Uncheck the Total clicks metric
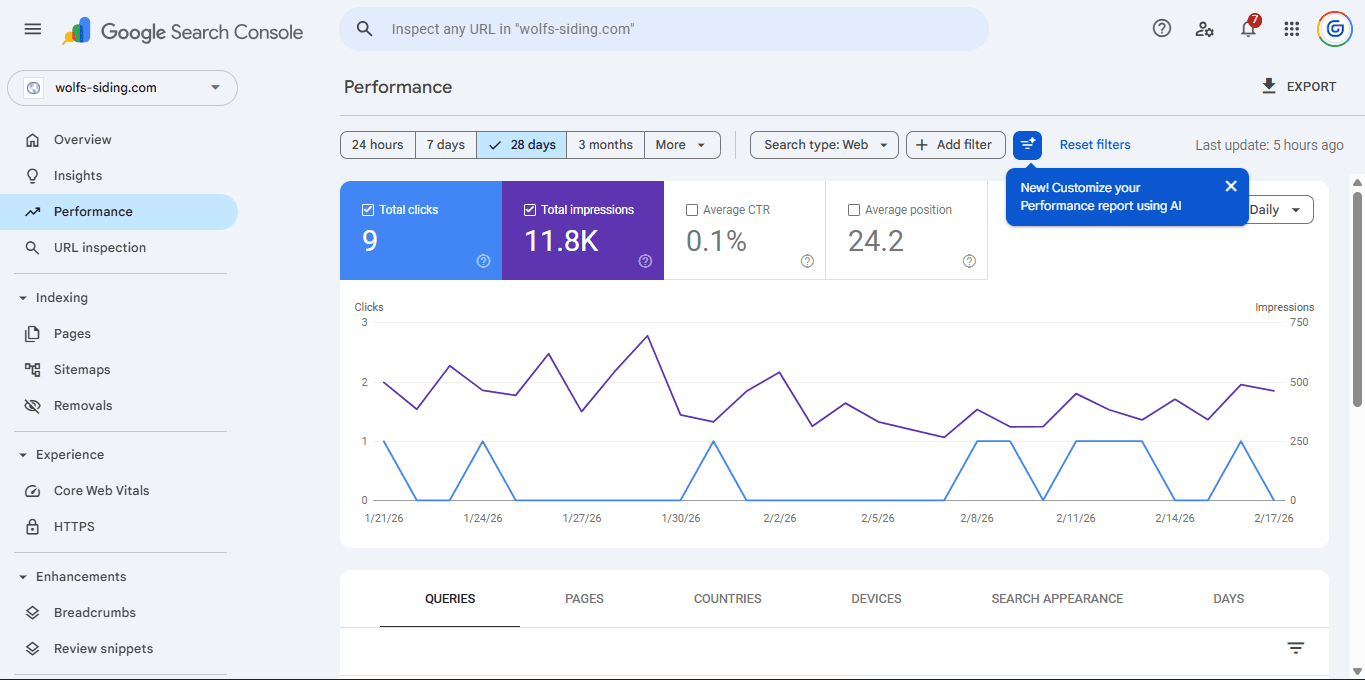Image resolution: width=1365 pixels, height=680 pixels. pos(367,210)
